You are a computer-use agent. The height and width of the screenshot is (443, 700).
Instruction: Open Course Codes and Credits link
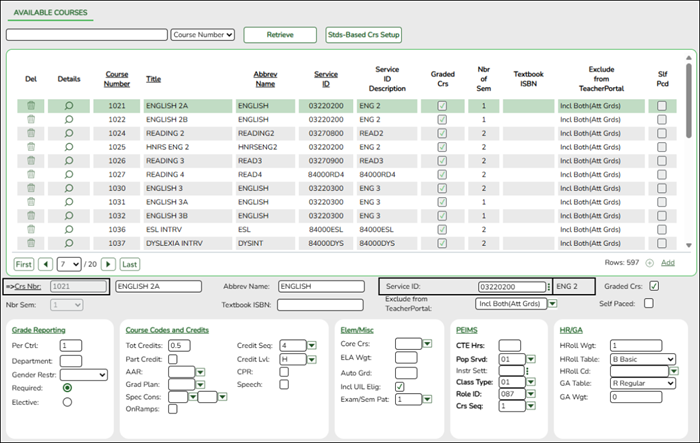point(167,330)
